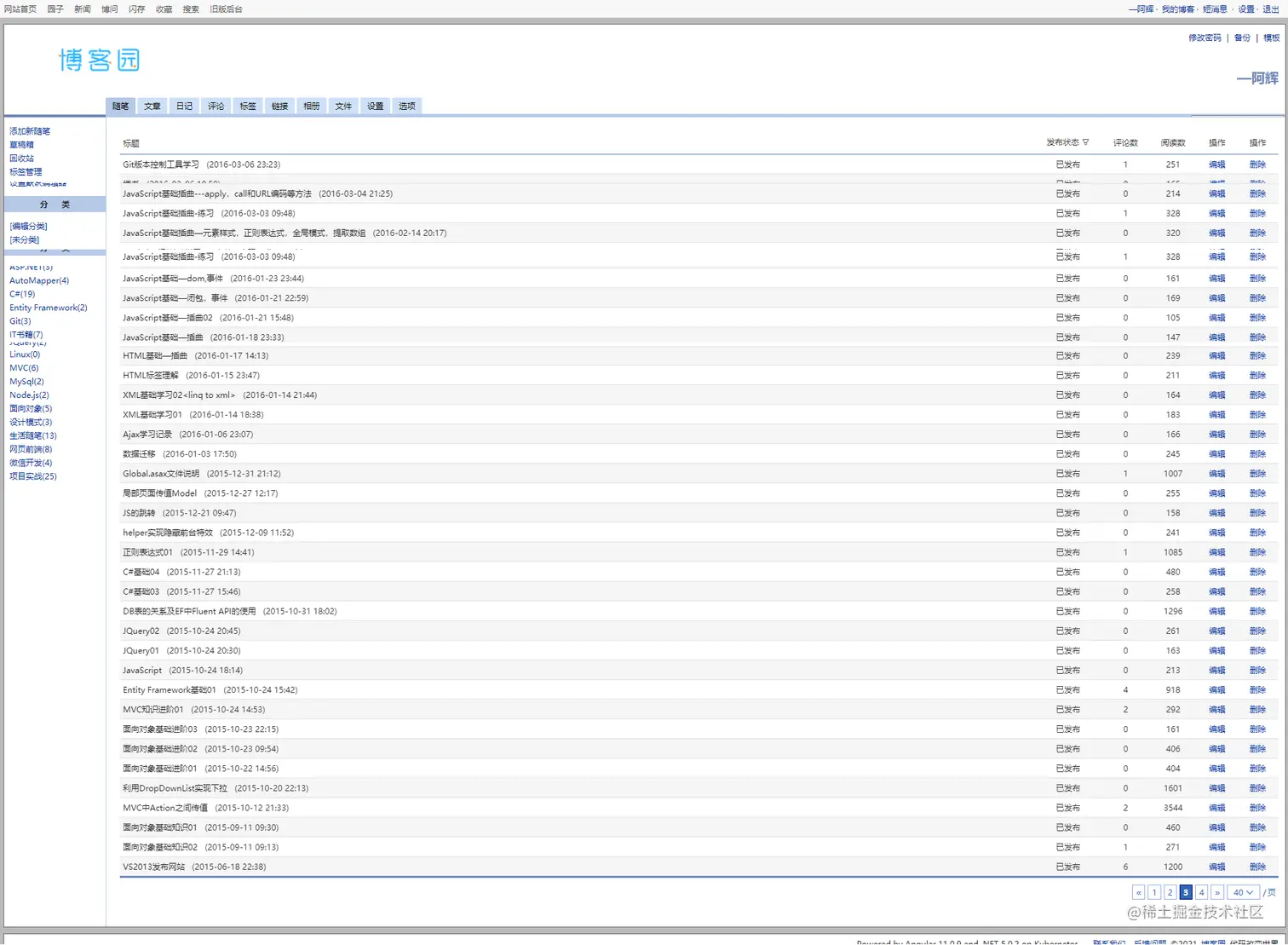The image size is (1288, 945).
Task: Open post 正则表达式01 title
Action: [x=147, y=552]
